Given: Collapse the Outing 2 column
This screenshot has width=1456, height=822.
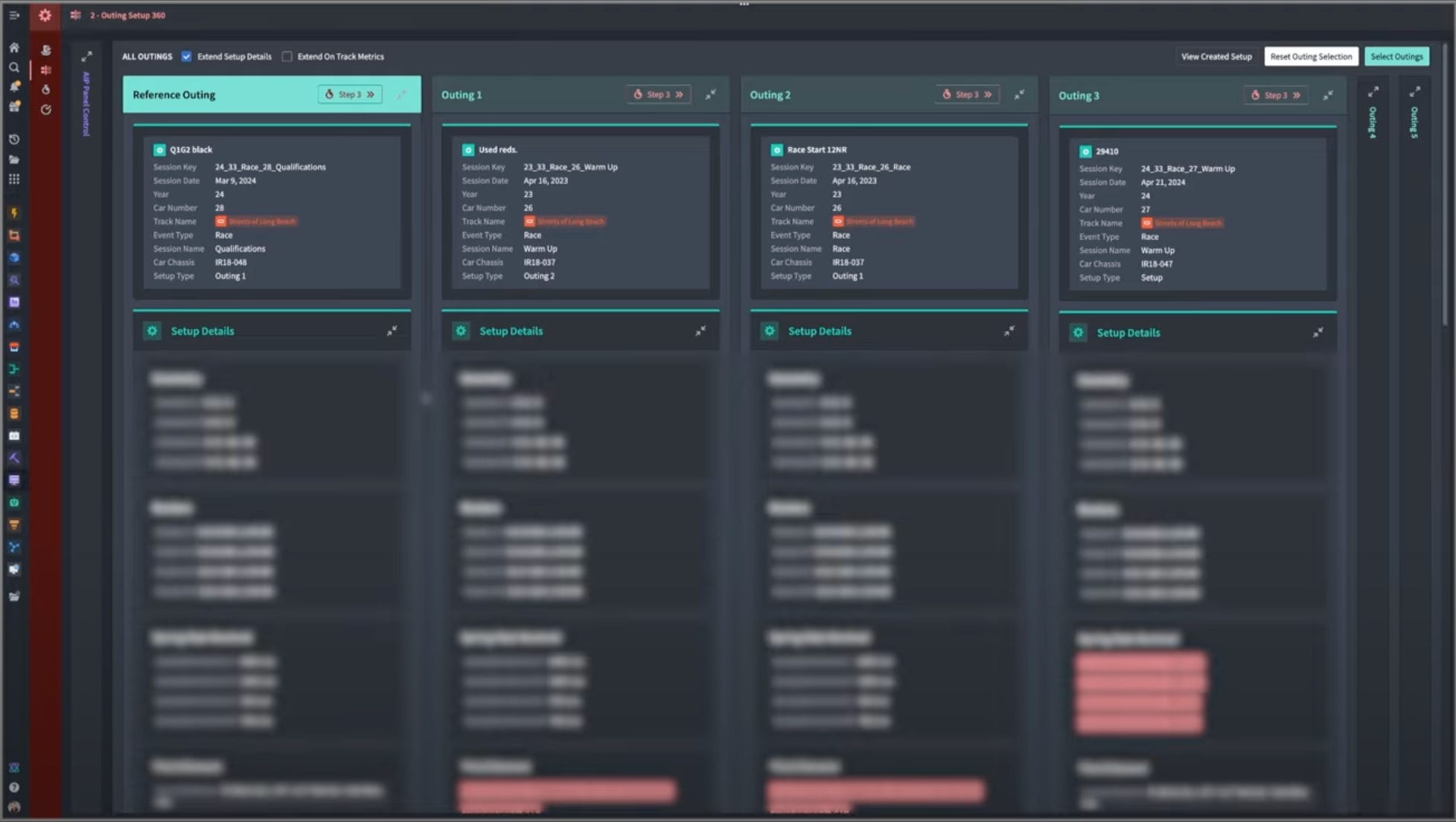Looking at the screenshot, I should click(x=1019, y=95).
